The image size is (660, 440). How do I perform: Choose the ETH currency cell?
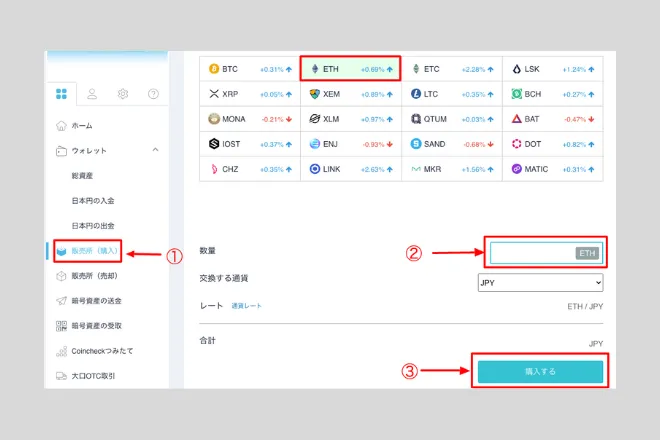(x=350, y=69)
